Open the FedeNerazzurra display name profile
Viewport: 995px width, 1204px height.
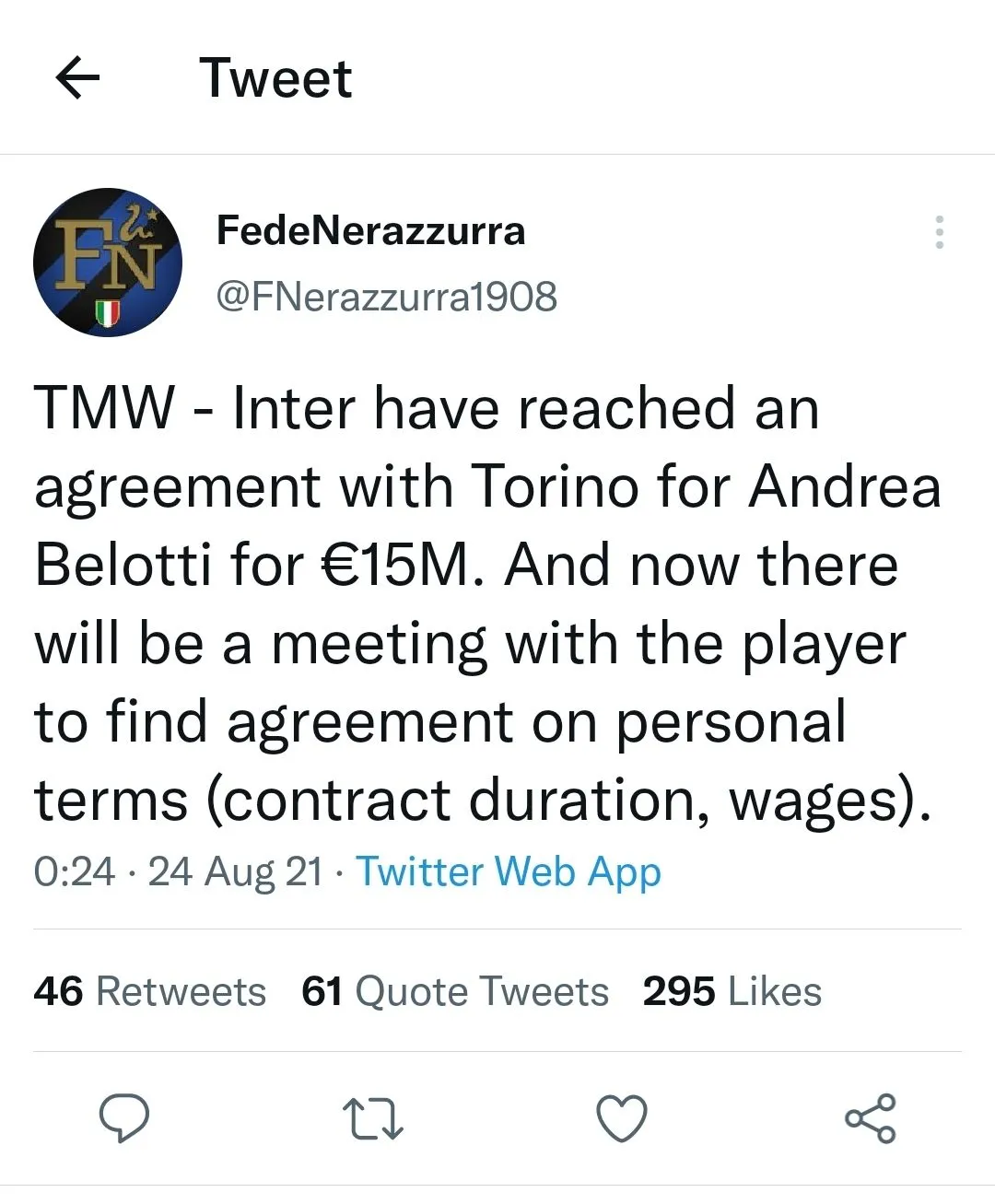(x=370, y=230)
